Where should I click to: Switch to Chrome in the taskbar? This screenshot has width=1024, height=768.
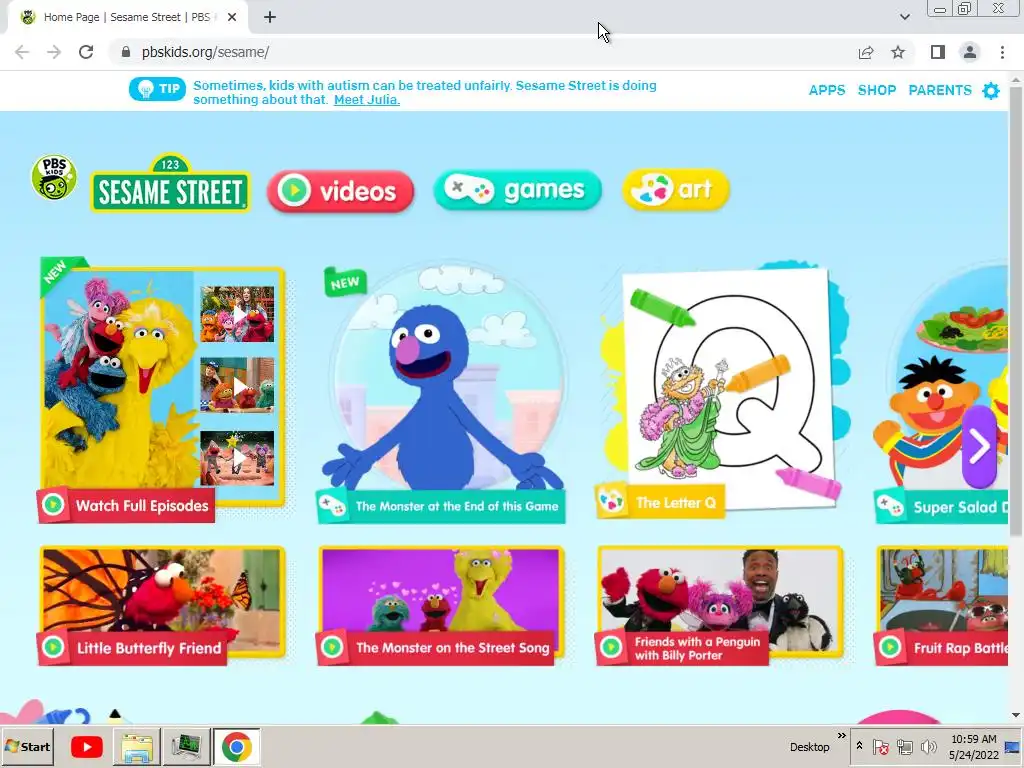tap(236, 746)
